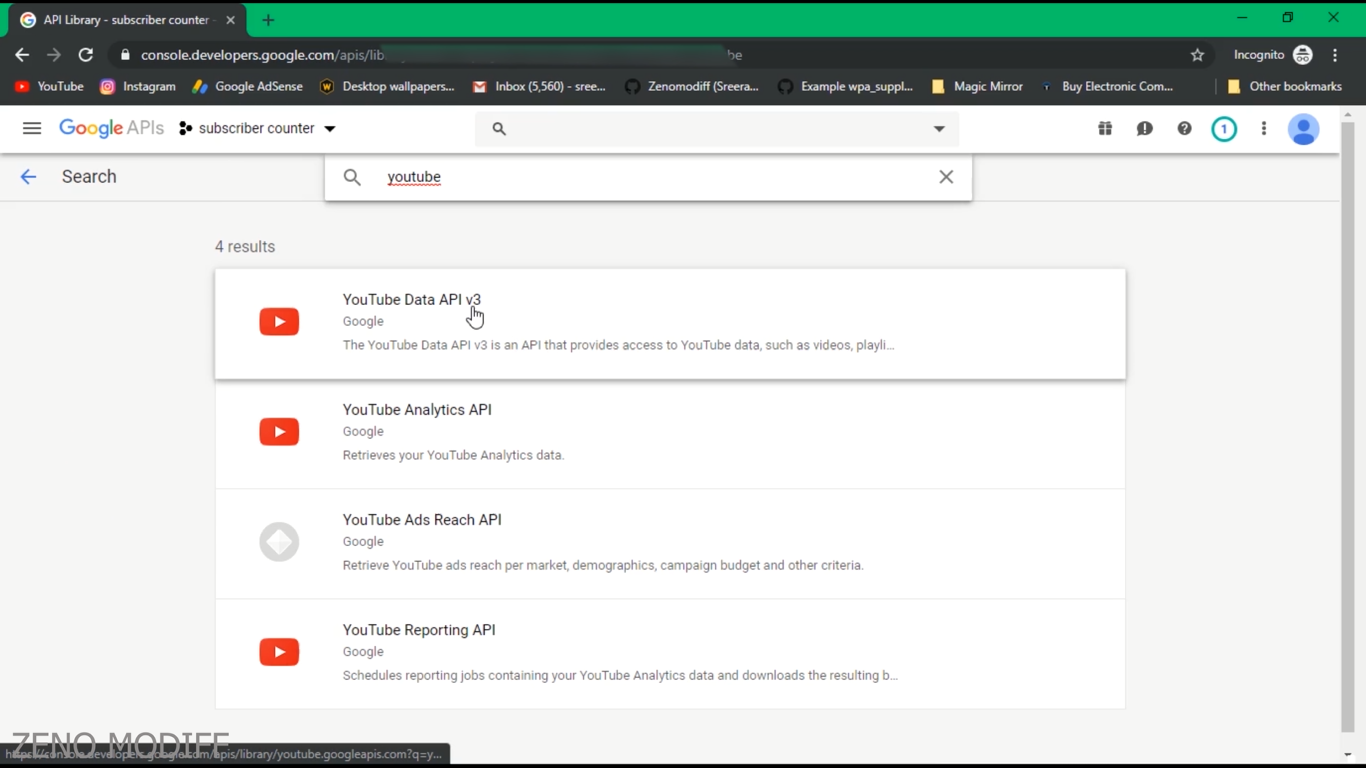Screen dimensions: 1366x768
Task: Open the subscriber counter project selector
Action: click(x=257, y=128)
